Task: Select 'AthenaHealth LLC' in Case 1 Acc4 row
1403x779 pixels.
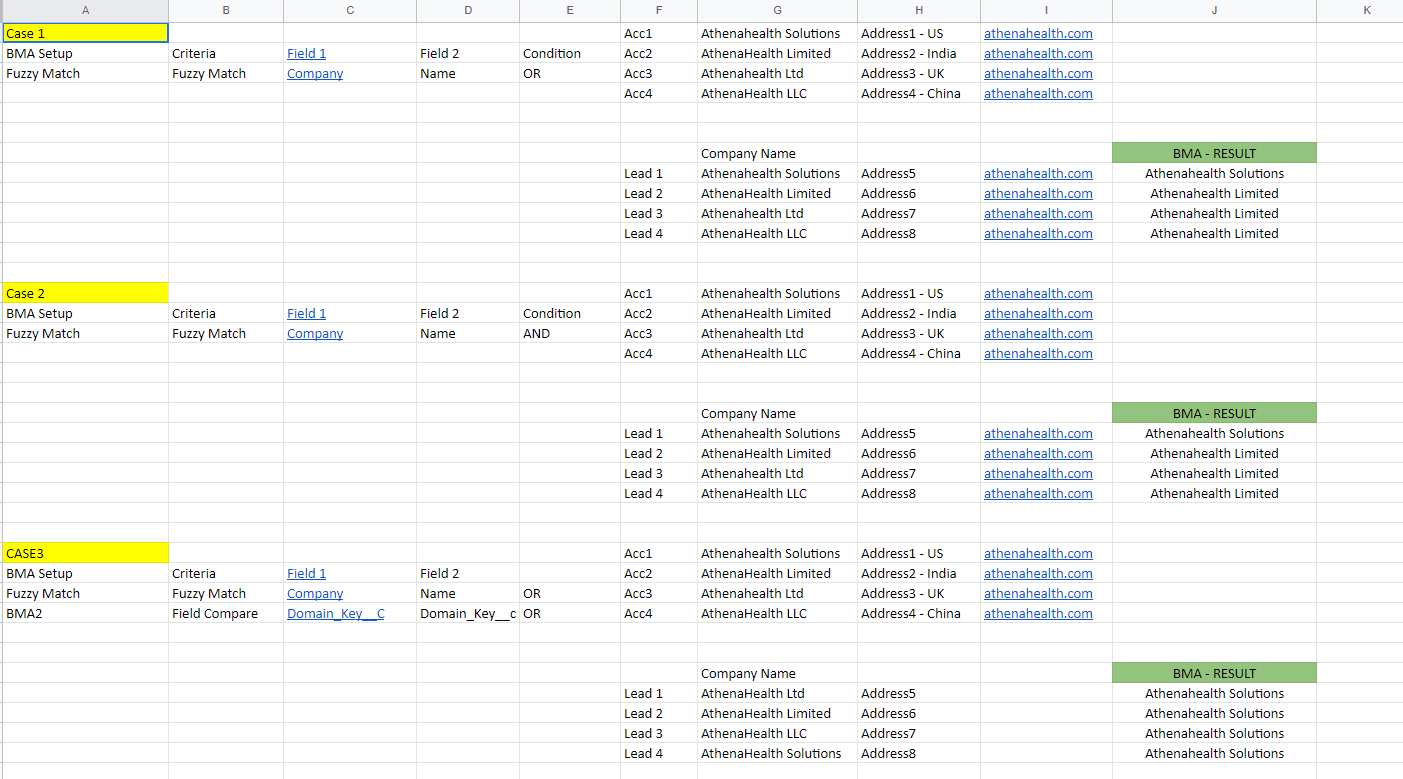Action: 777,93
